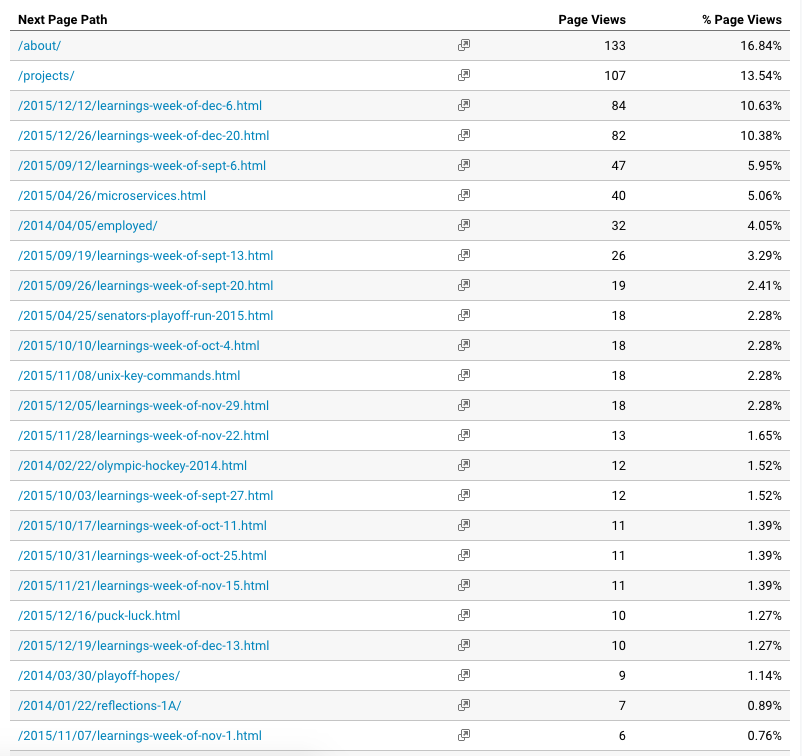Open reflections-1A in new window via icon

tap(463, 705)
